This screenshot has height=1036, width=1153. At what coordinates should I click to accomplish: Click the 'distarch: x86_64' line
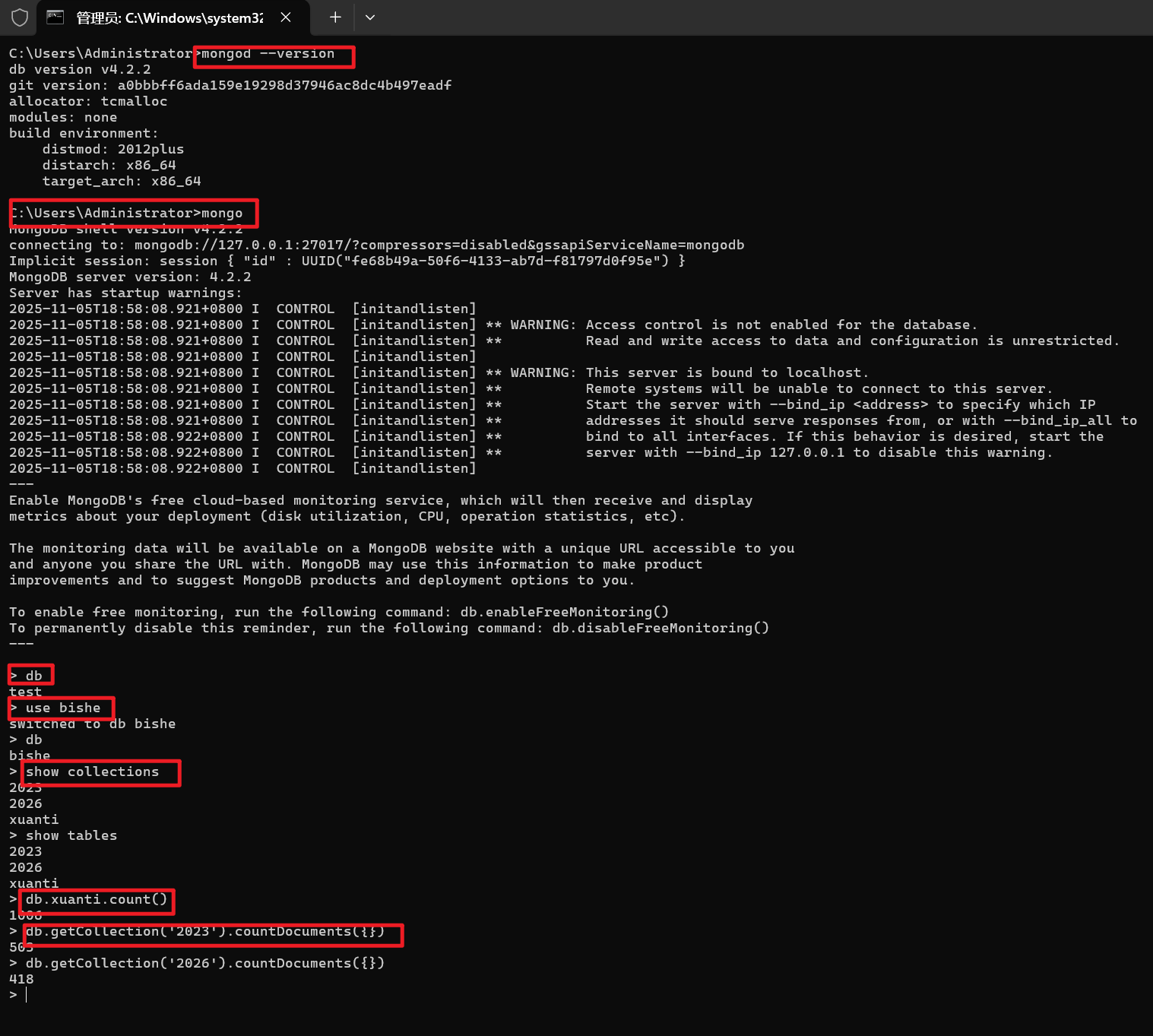(x=109, y=165)
